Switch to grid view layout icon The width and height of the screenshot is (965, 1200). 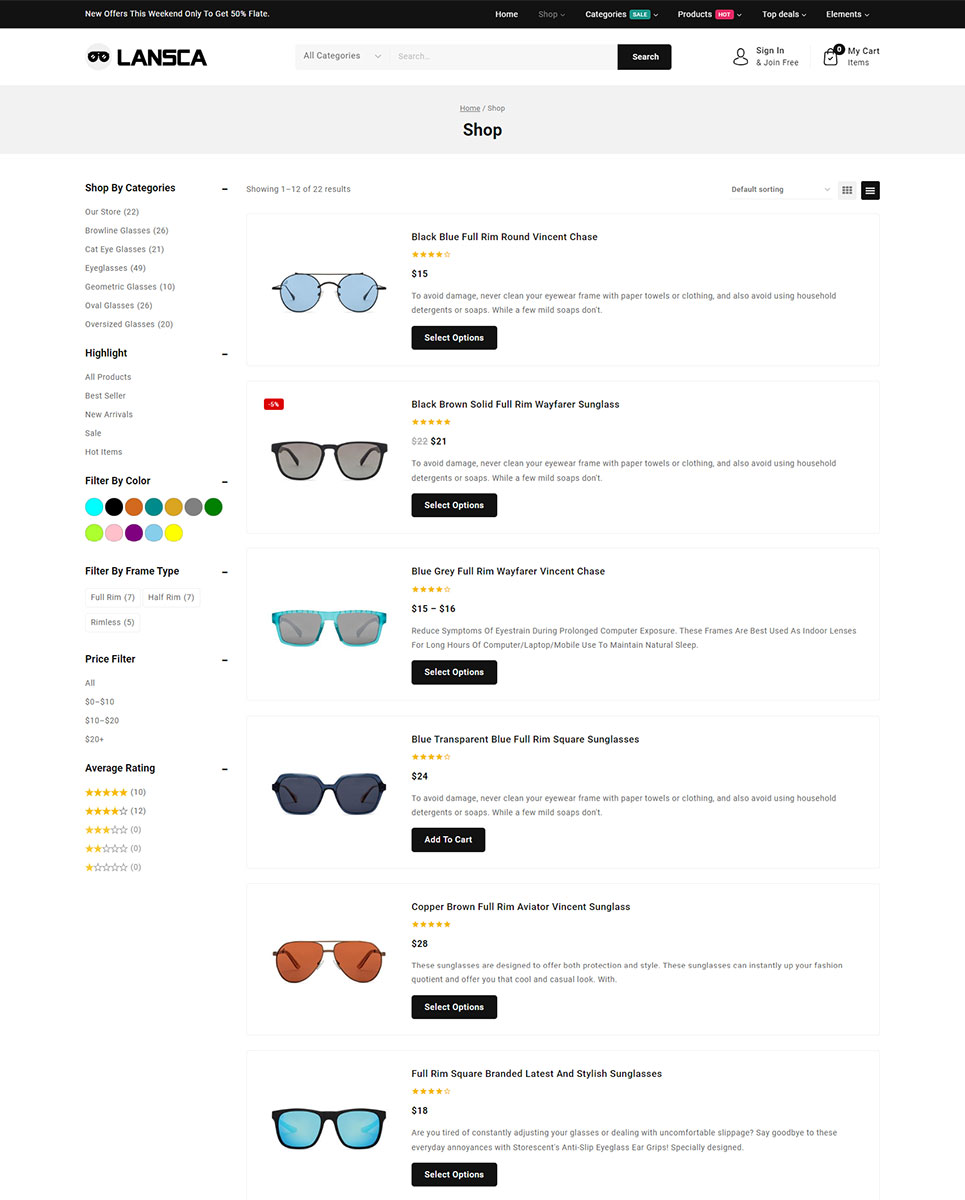click(847, 190)
